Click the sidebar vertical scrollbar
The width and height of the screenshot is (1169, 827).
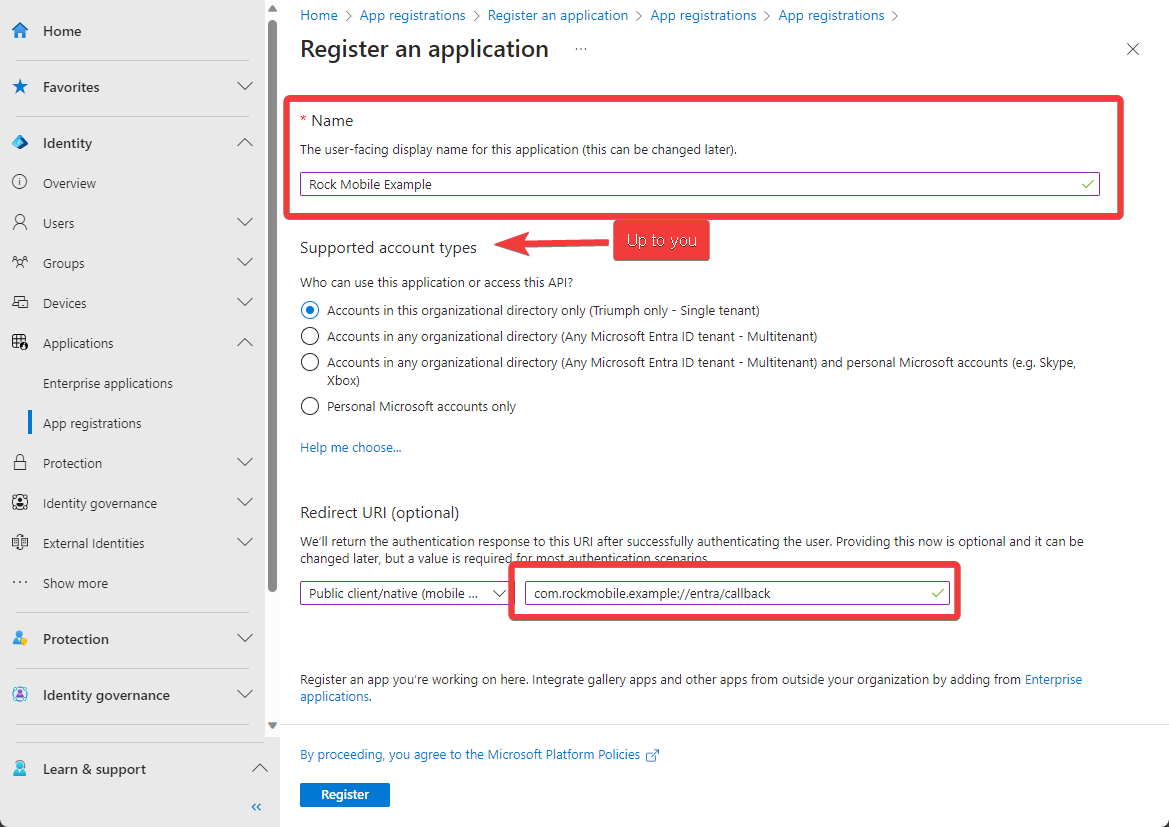pos(272,306)
